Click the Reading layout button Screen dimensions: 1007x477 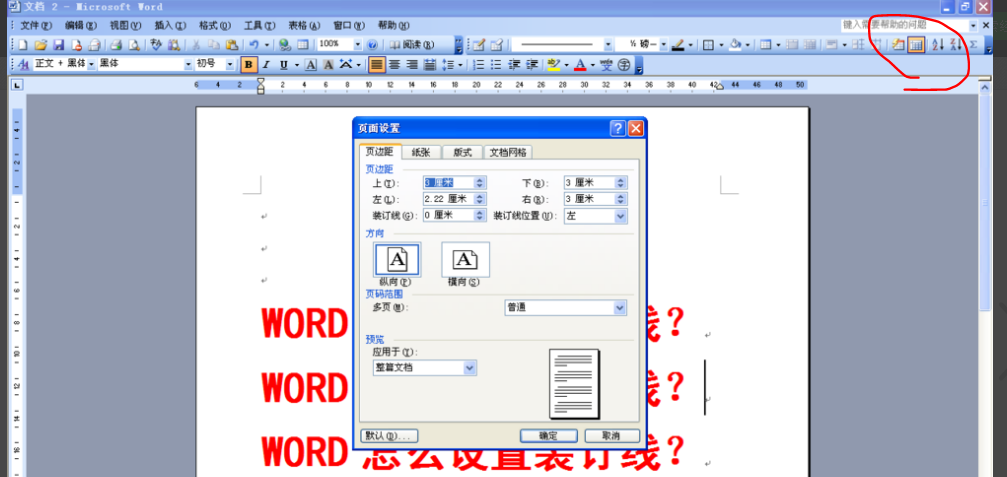point(411,45)
